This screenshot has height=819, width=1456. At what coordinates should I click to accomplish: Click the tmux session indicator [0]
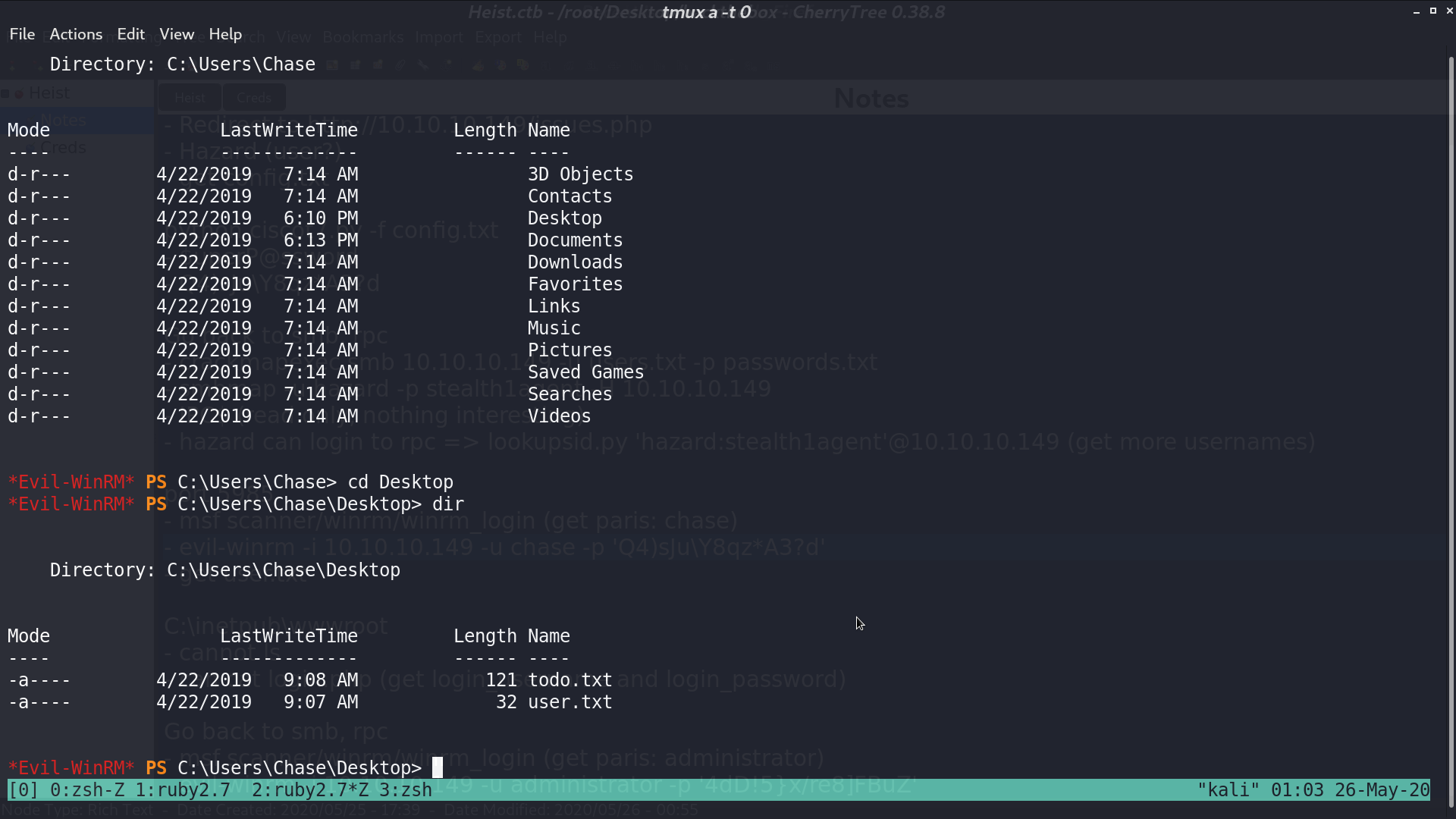24,790
